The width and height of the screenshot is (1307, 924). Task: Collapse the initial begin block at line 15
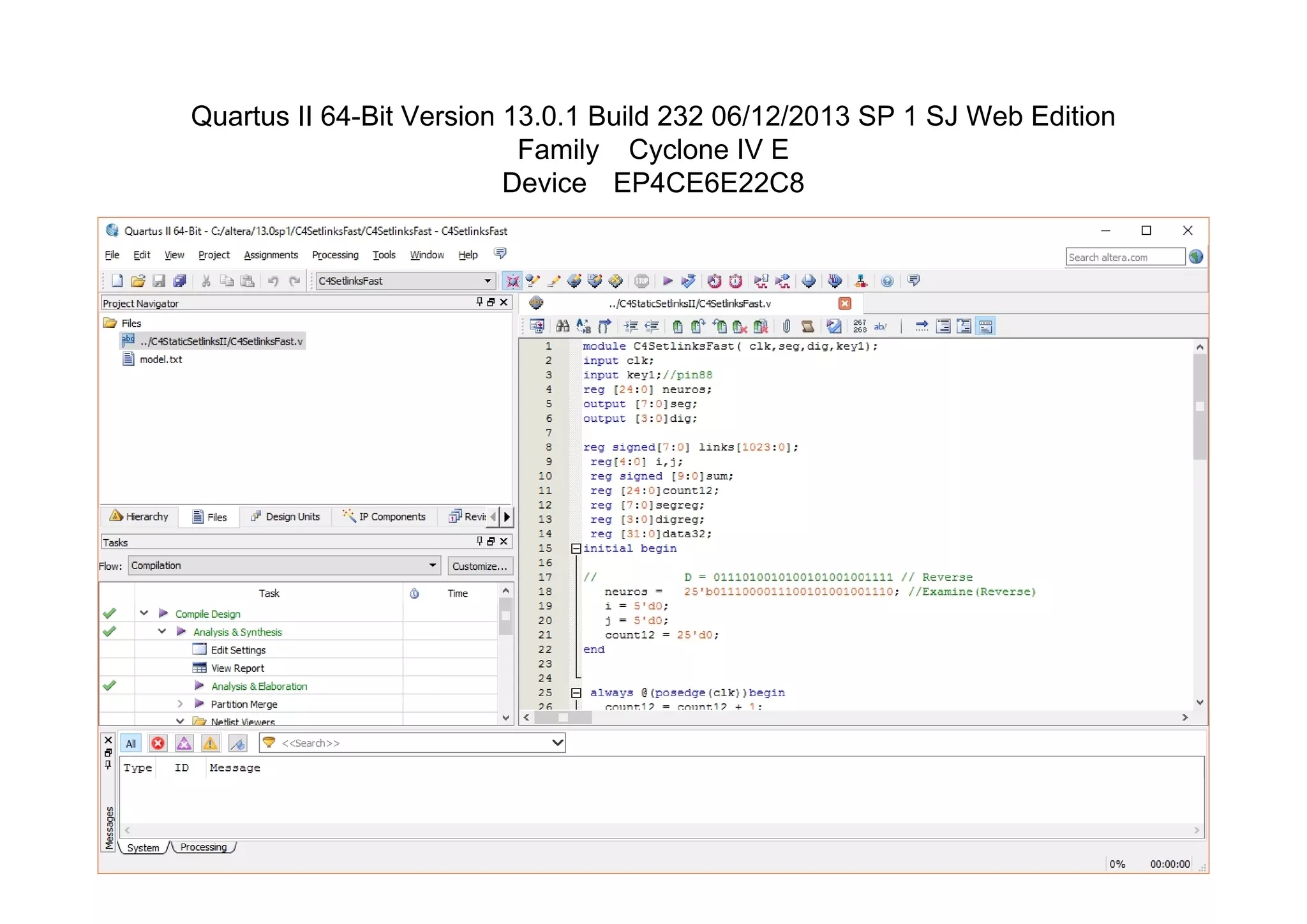point(576,548)
